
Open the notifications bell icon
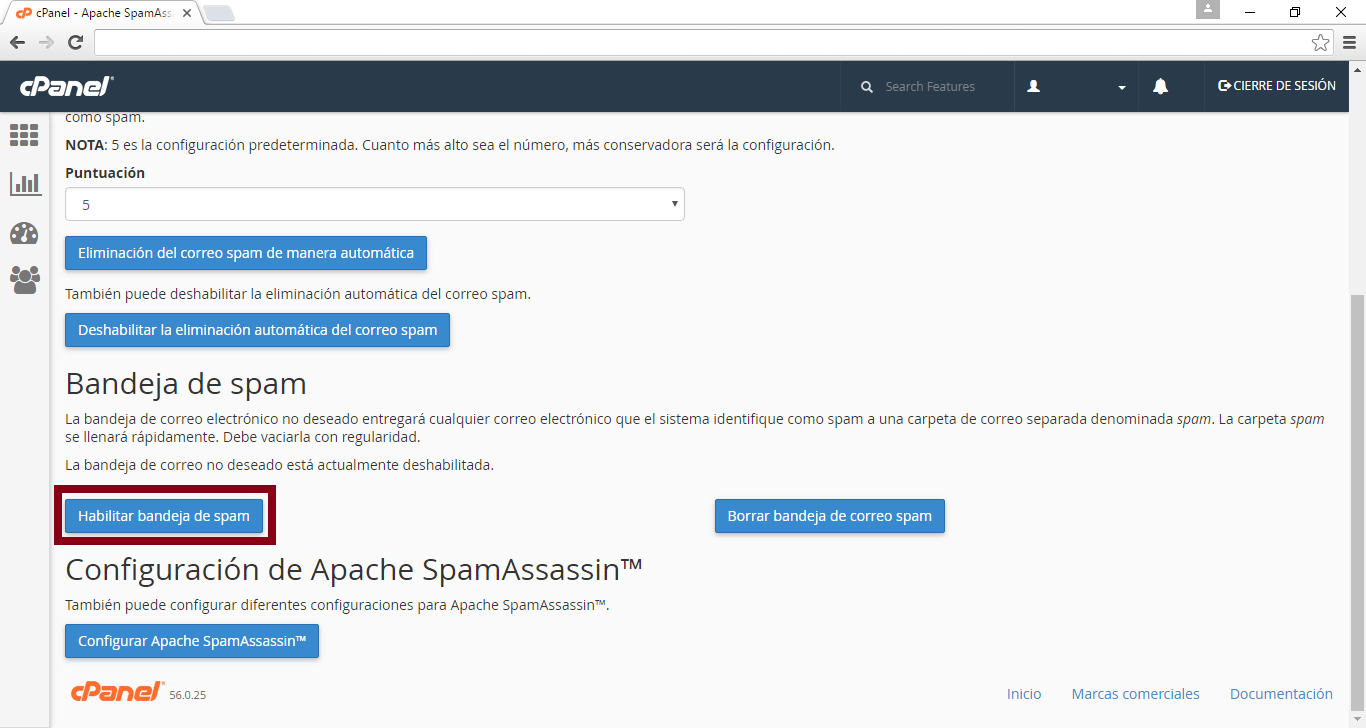click(x=1160, y=87)
